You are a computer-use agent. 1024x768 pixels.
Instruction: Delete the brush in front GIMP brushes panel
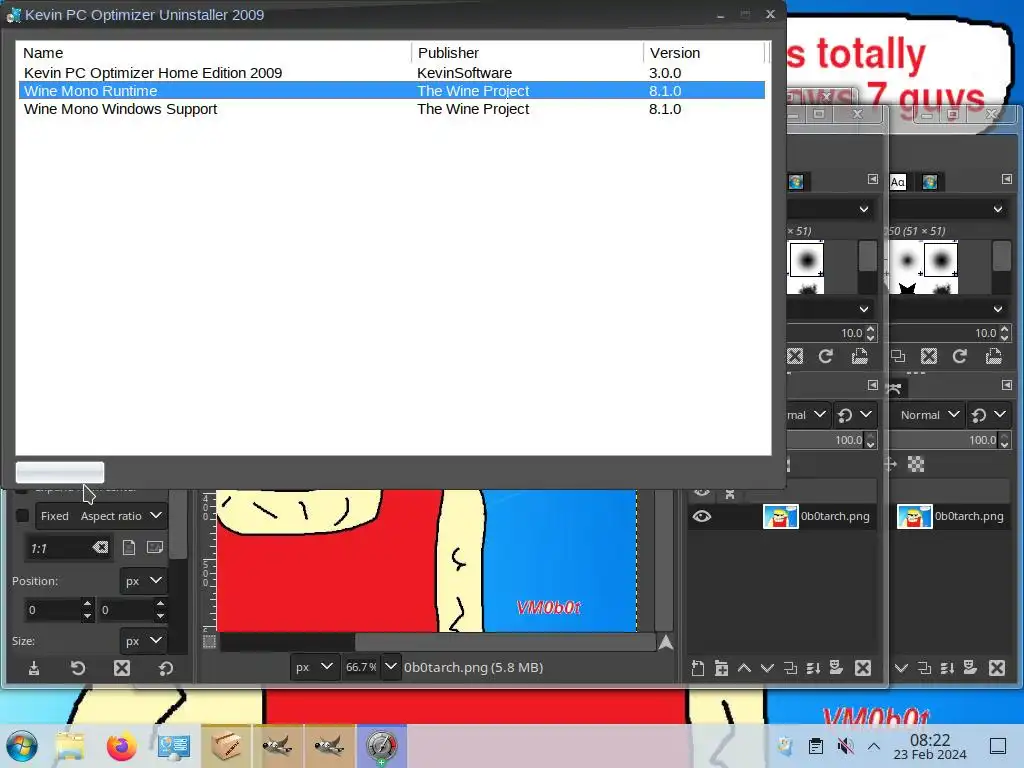click(795, 357)
